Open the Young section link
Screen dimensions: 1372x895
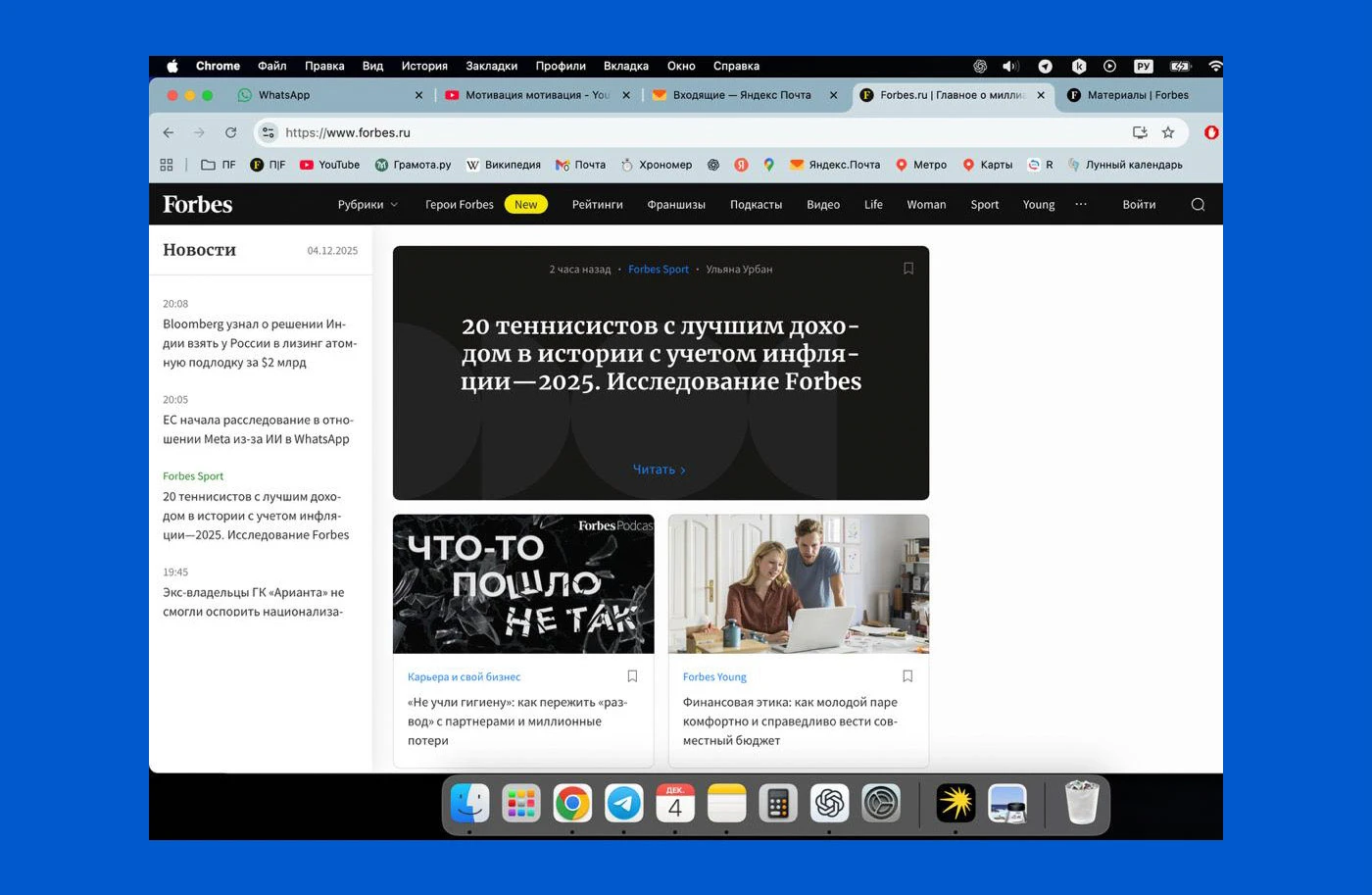[x=1039, y=204]
